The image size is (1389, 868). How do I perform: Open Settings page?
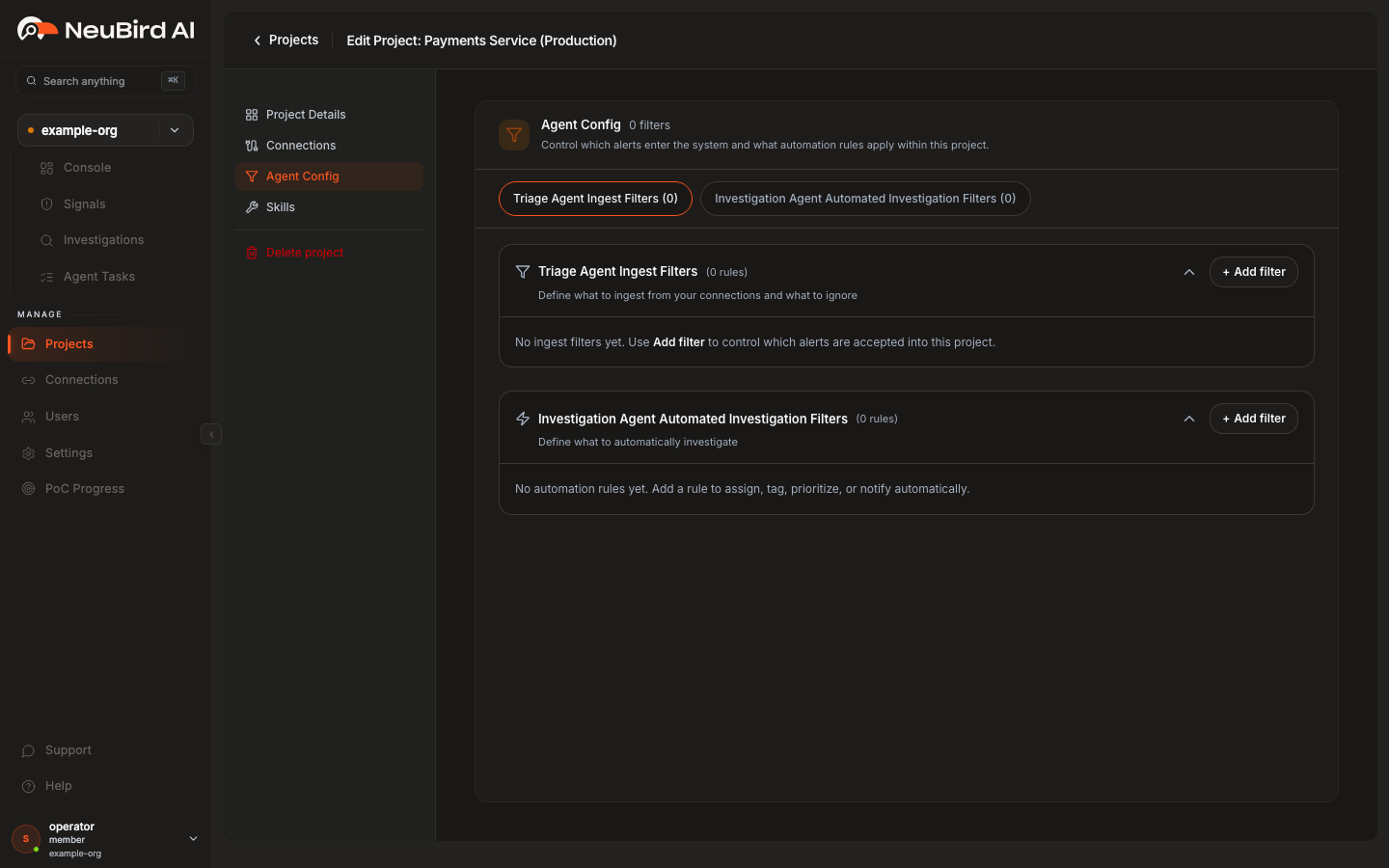(69, 453)
